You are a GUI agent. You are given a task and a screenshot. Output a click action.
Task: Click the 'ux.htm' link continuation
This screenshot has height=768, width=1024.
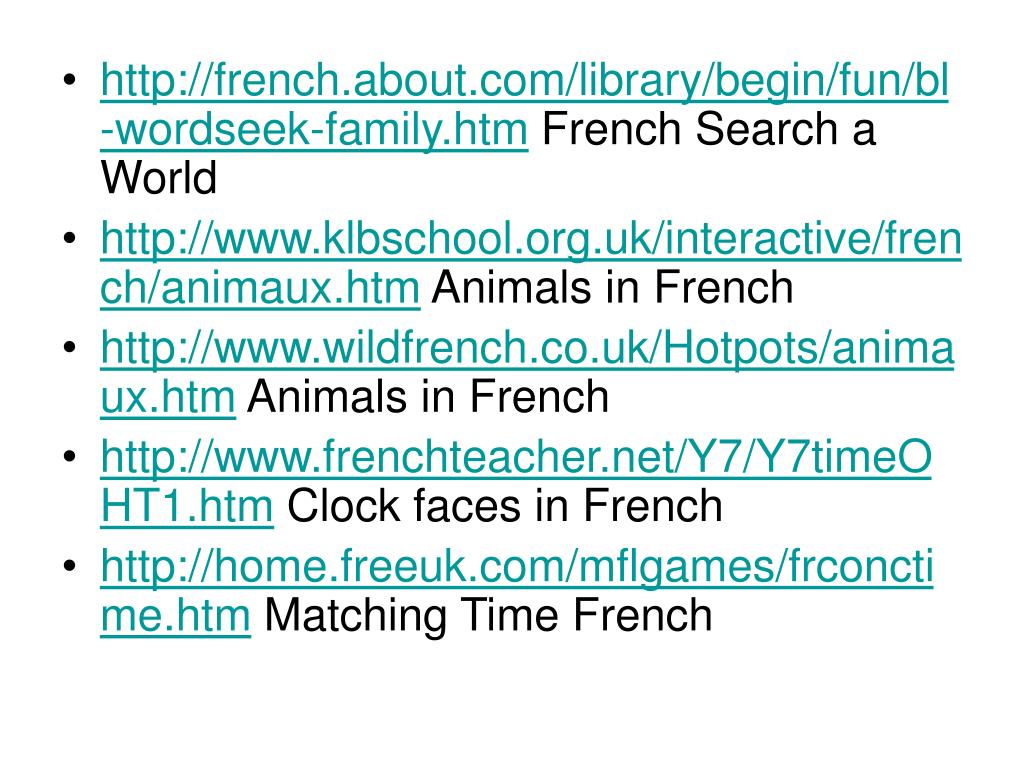168,396
